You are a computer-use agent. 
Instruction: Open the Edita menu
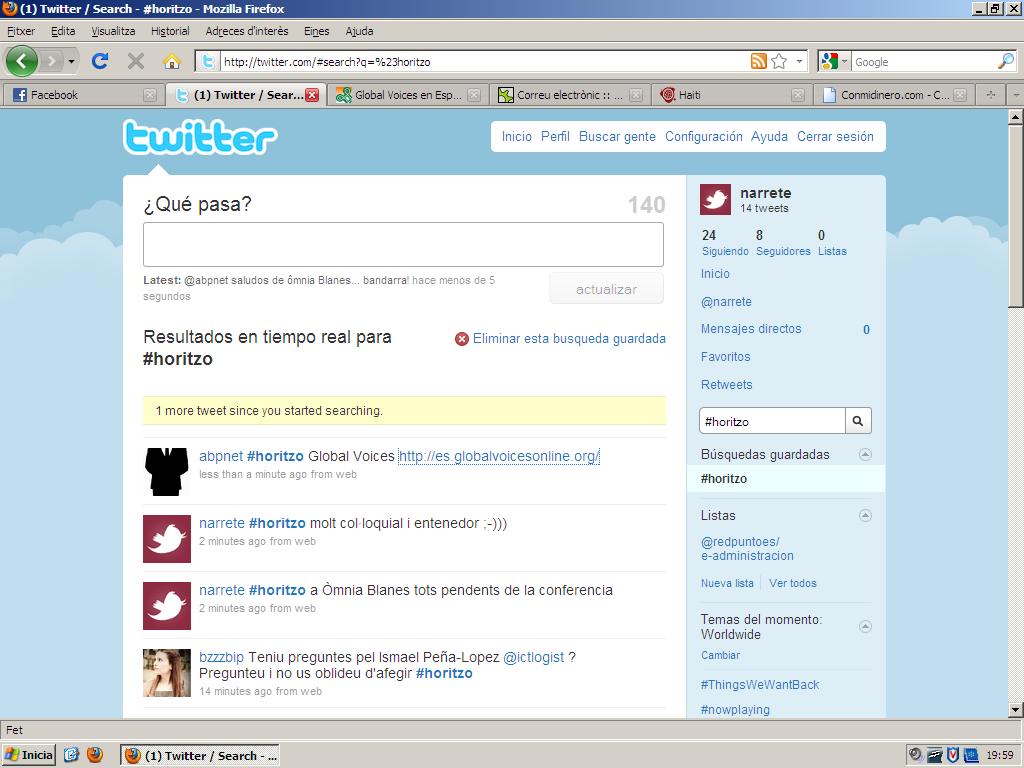tap(63, 31)
